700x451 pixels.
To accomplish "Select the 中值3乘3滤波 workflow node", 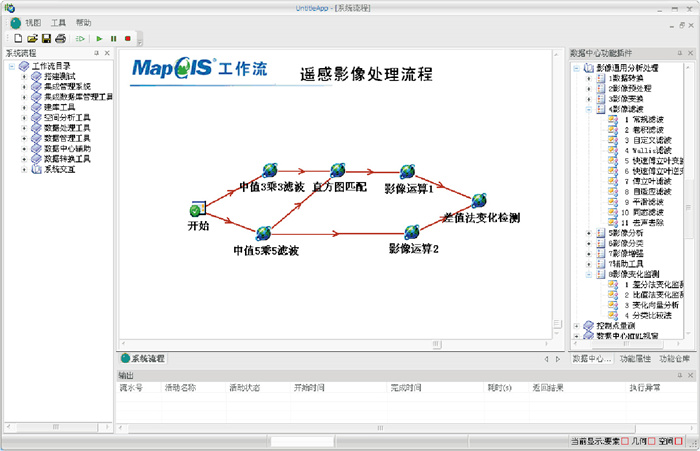I will [x=270, y=170].
